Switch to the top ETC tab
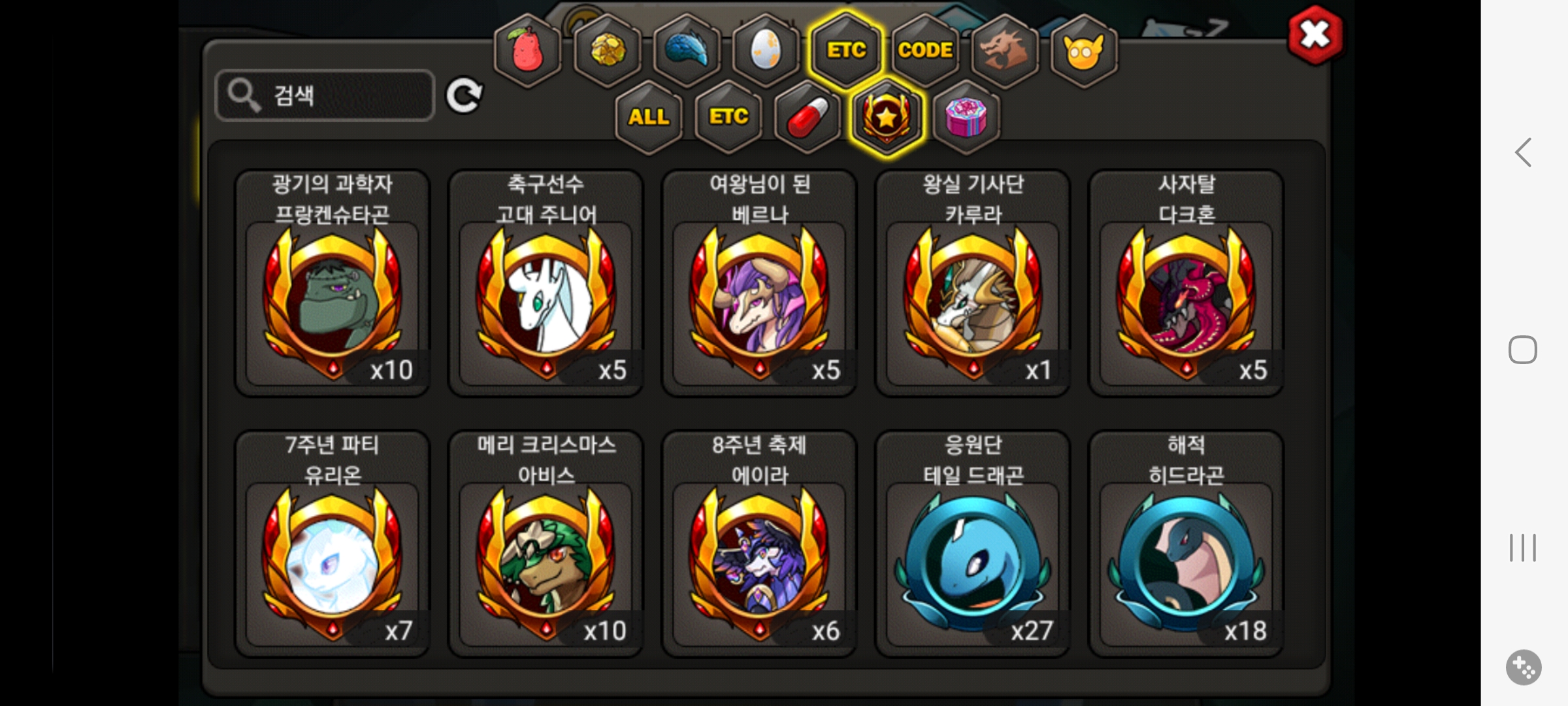 (846, 50)
